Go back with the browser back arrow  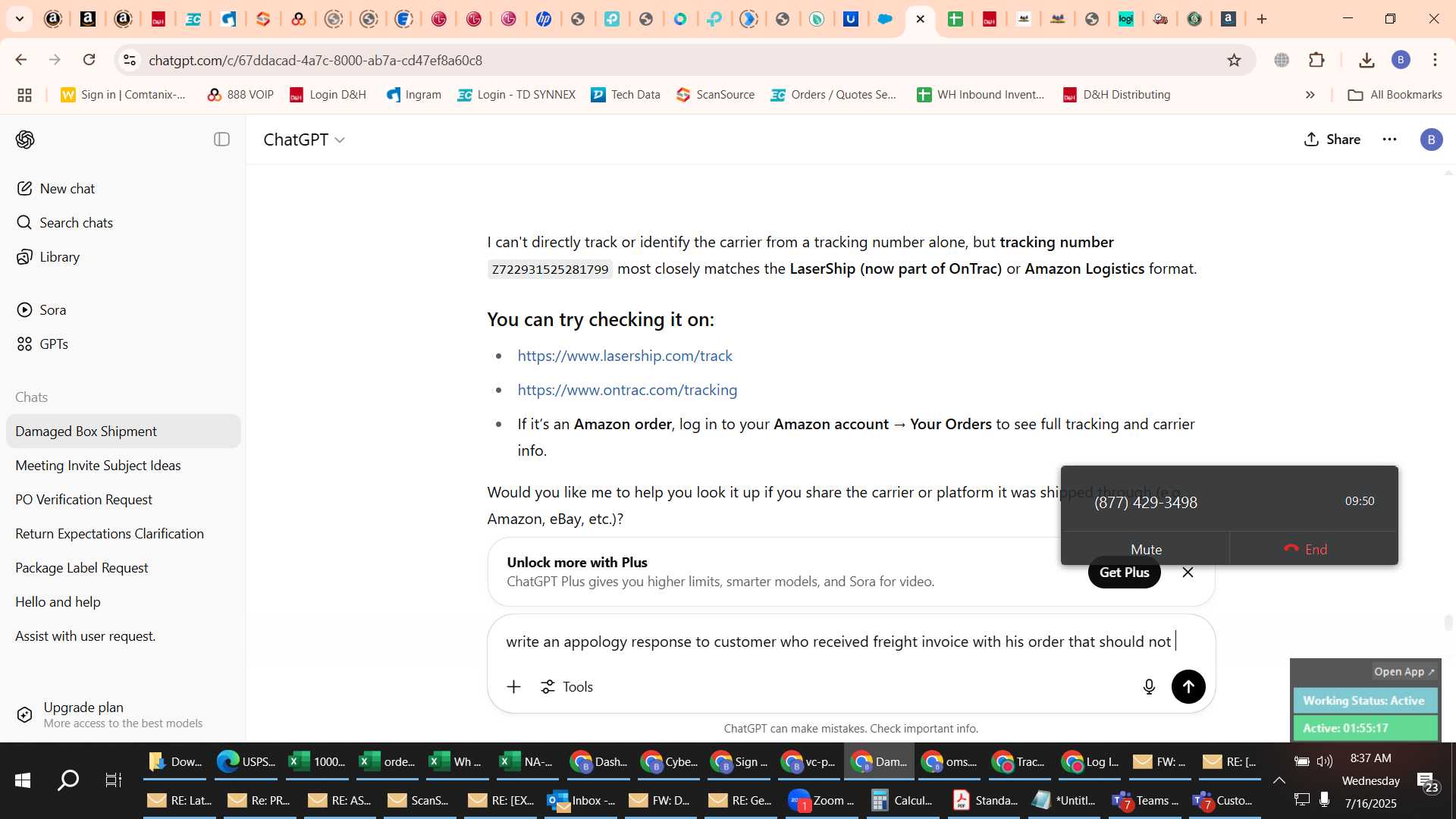point(21,60)
